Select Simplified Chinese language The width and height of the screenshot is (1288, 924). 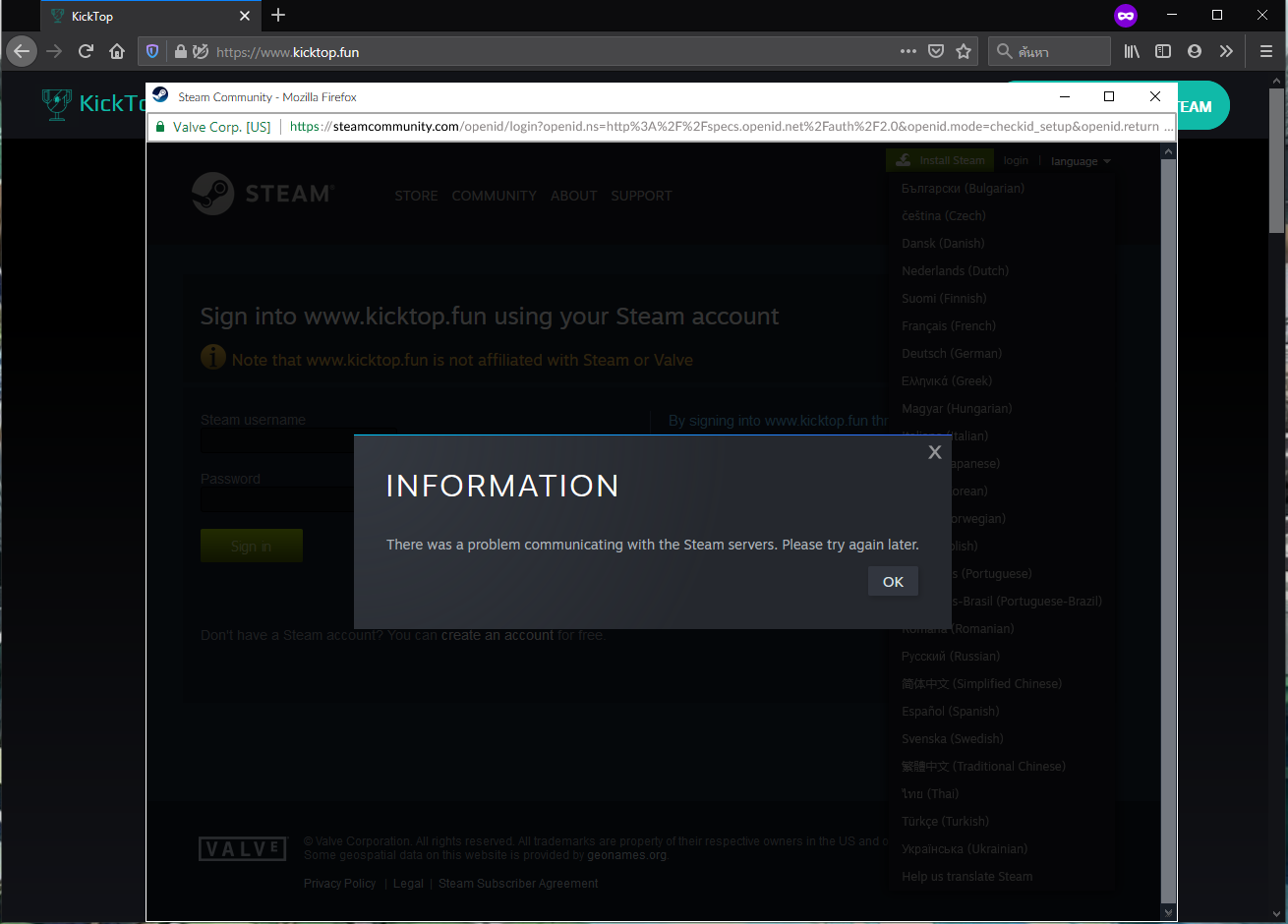981,683
